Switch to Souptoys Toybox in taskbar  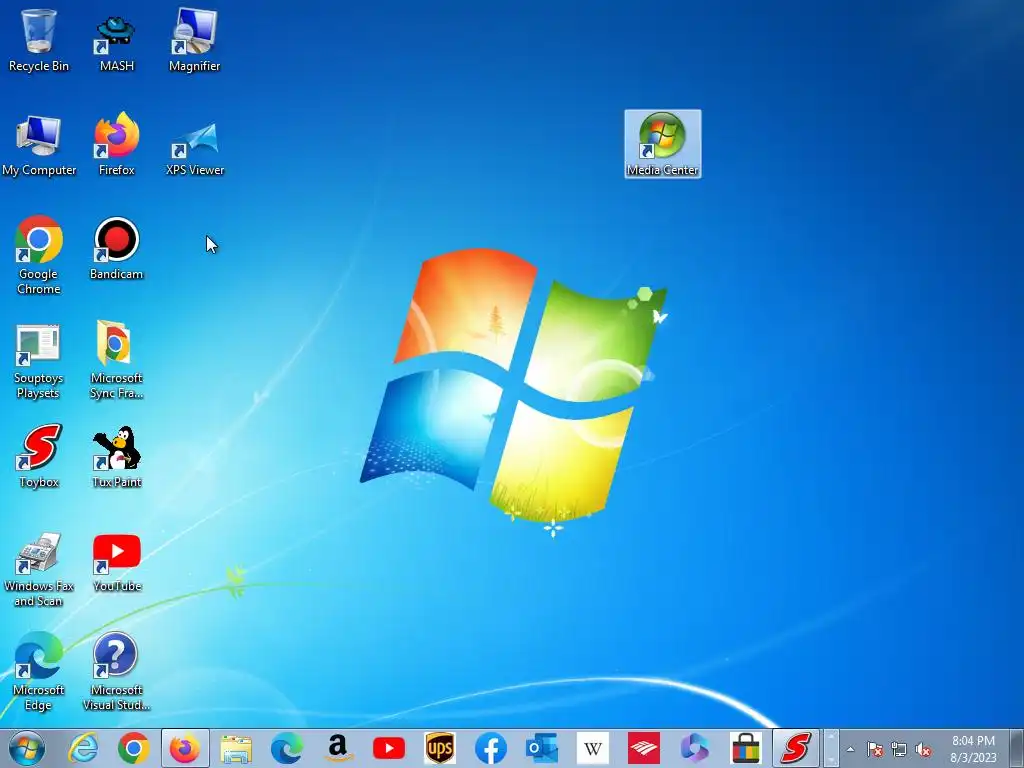[796, 748]
